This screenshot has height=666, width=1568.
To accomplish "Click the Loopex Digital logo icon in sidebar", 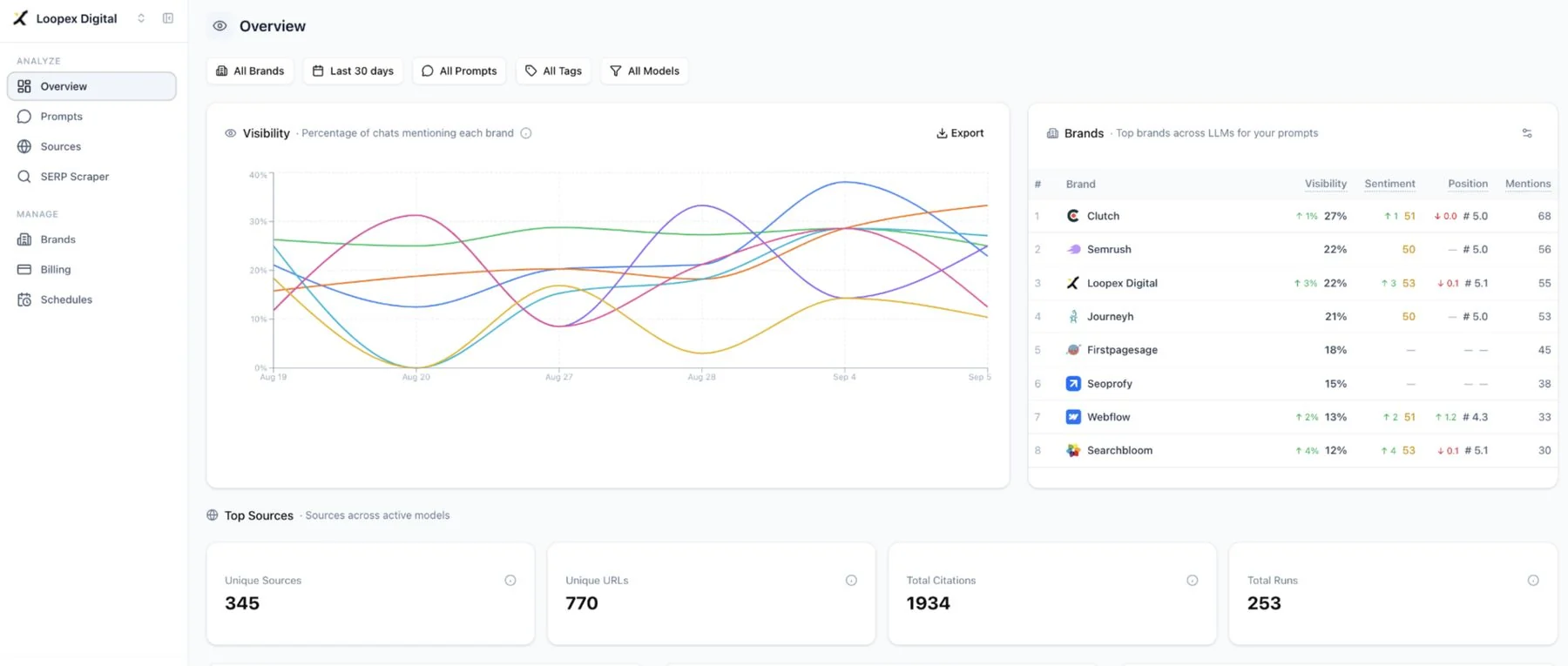I will 20,18.
